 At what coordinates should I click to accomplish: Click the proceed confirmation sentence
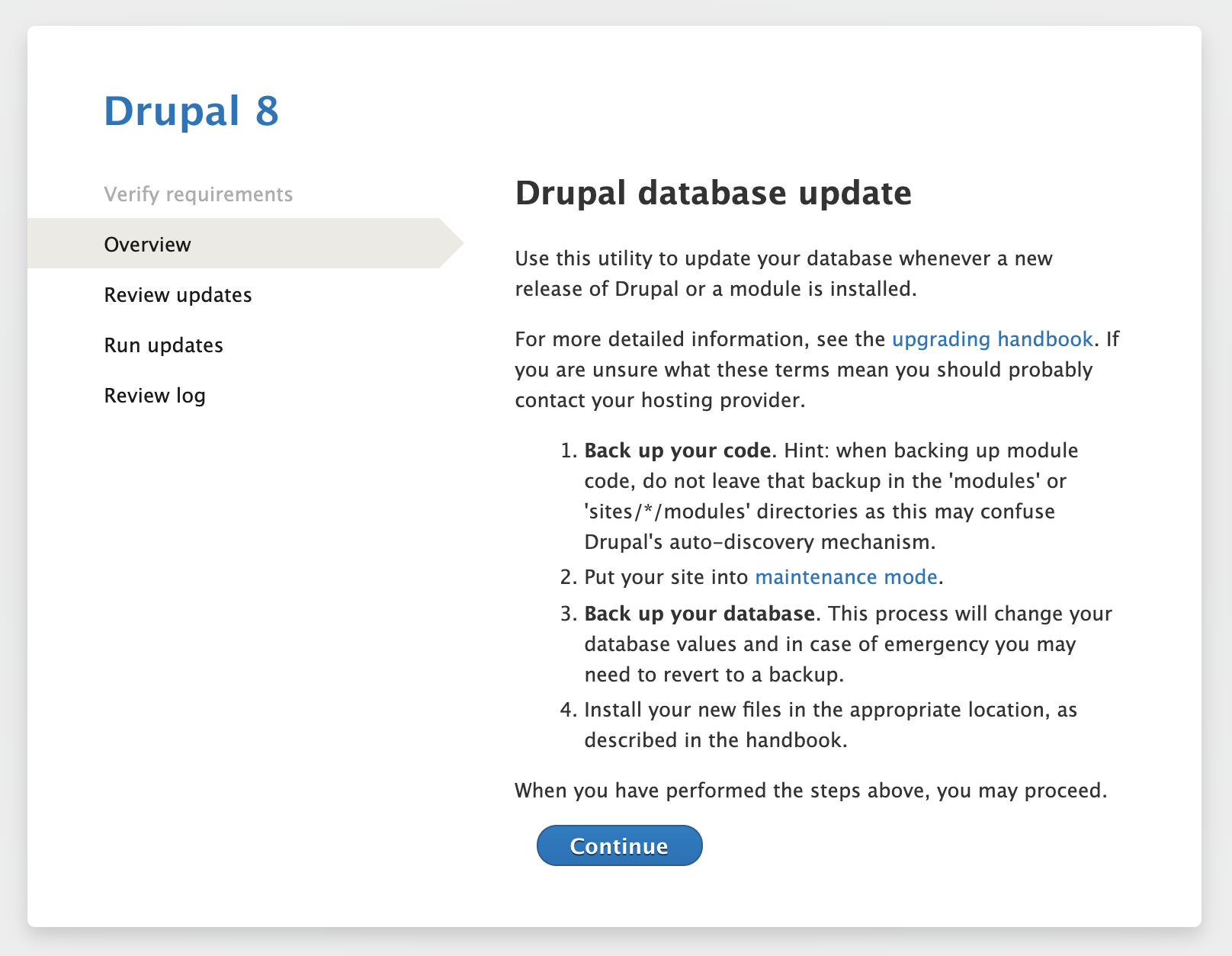pyautogui.click(x=810, y=791)
